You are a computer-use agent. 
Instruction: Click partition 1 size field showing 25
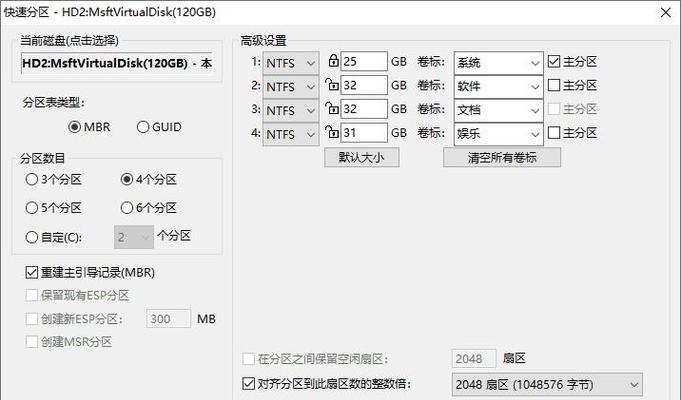364,61
